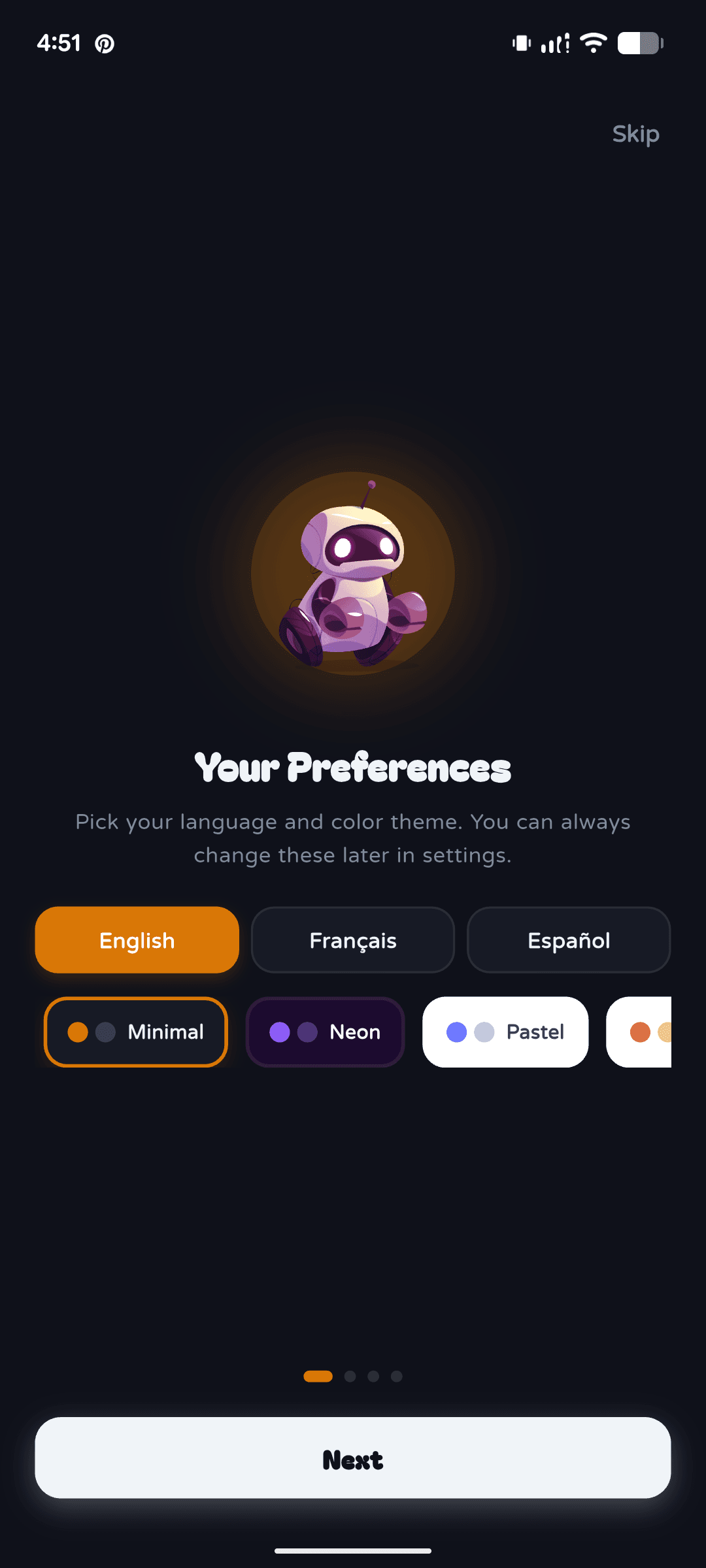
Task: Skip the onboarding preferences
Action: tap(635, 134)
